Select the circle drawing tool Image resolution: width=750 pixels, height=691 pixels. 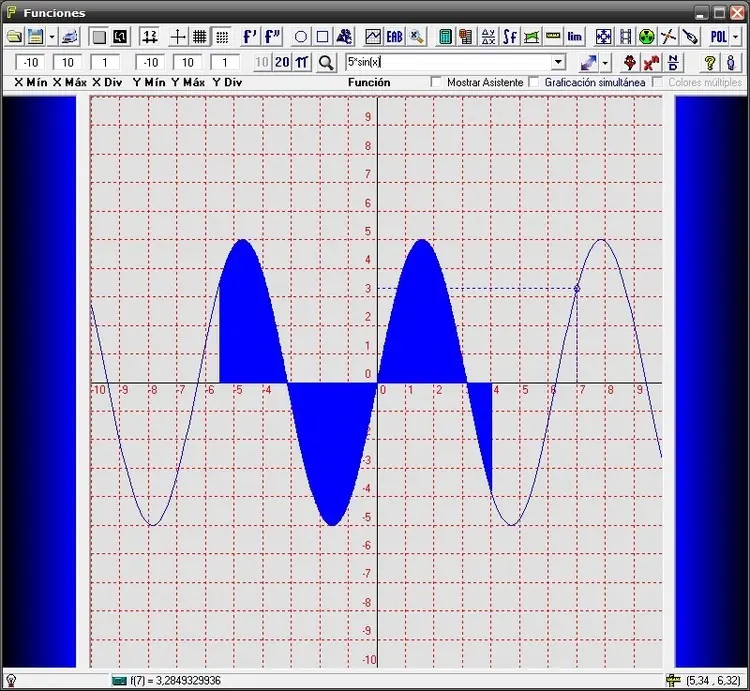pyautogui.click(x=301, y=36)
